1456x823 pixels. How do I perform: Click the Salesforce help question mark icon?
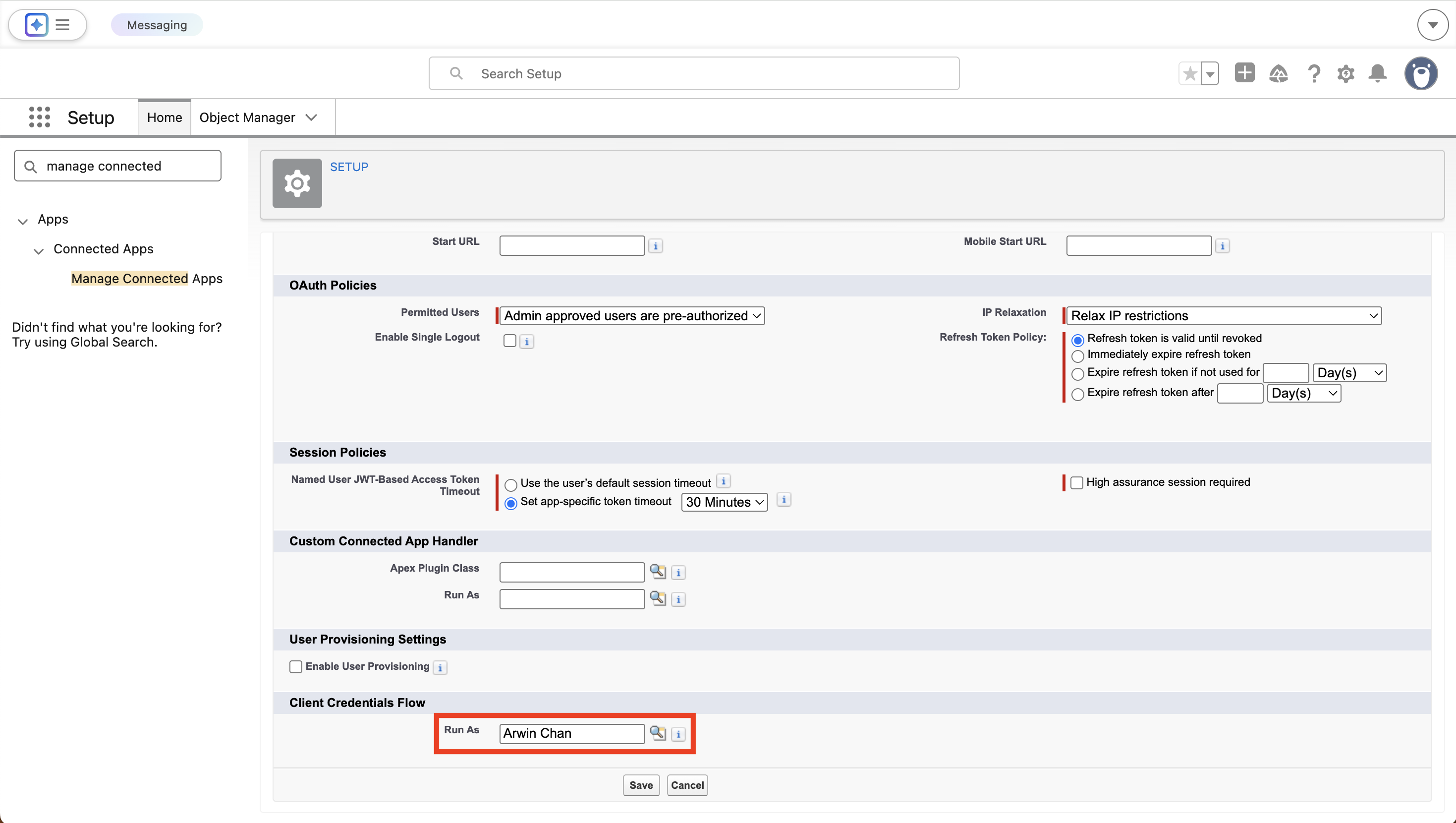coord(1314,73)
